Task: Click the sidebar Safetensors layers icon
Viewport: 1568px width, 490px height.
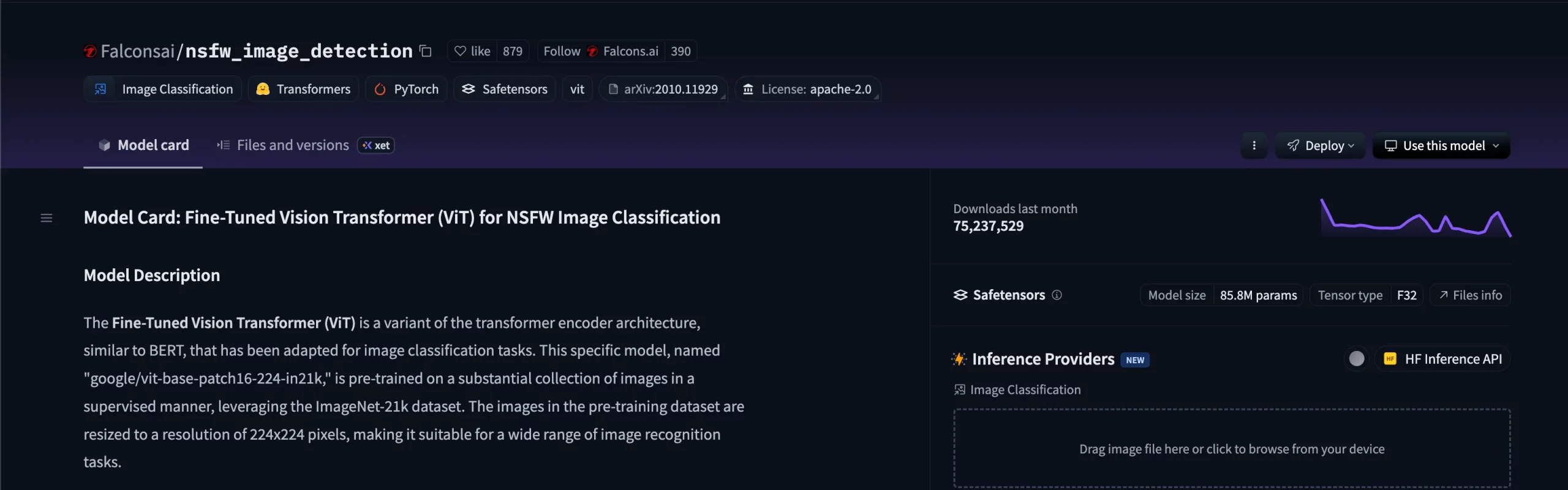Action: coord(960,295)
